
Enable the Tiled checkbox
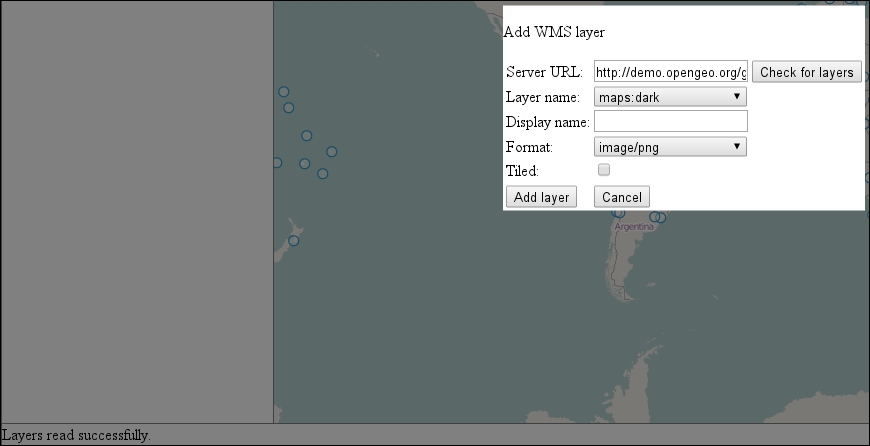click(x=604, y=170)
